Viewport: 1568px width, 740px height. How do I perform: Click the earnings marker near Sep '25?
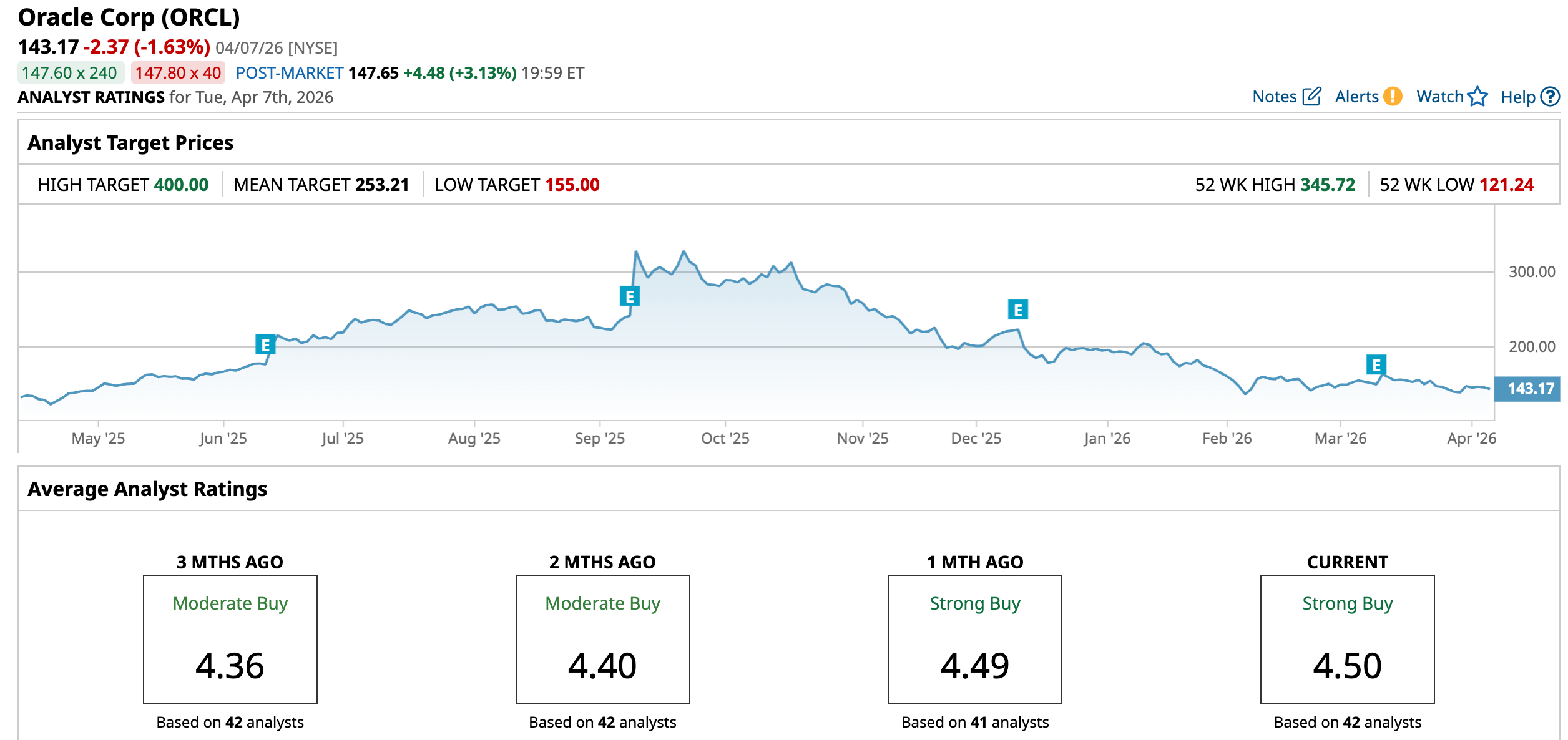click(629, 296)
